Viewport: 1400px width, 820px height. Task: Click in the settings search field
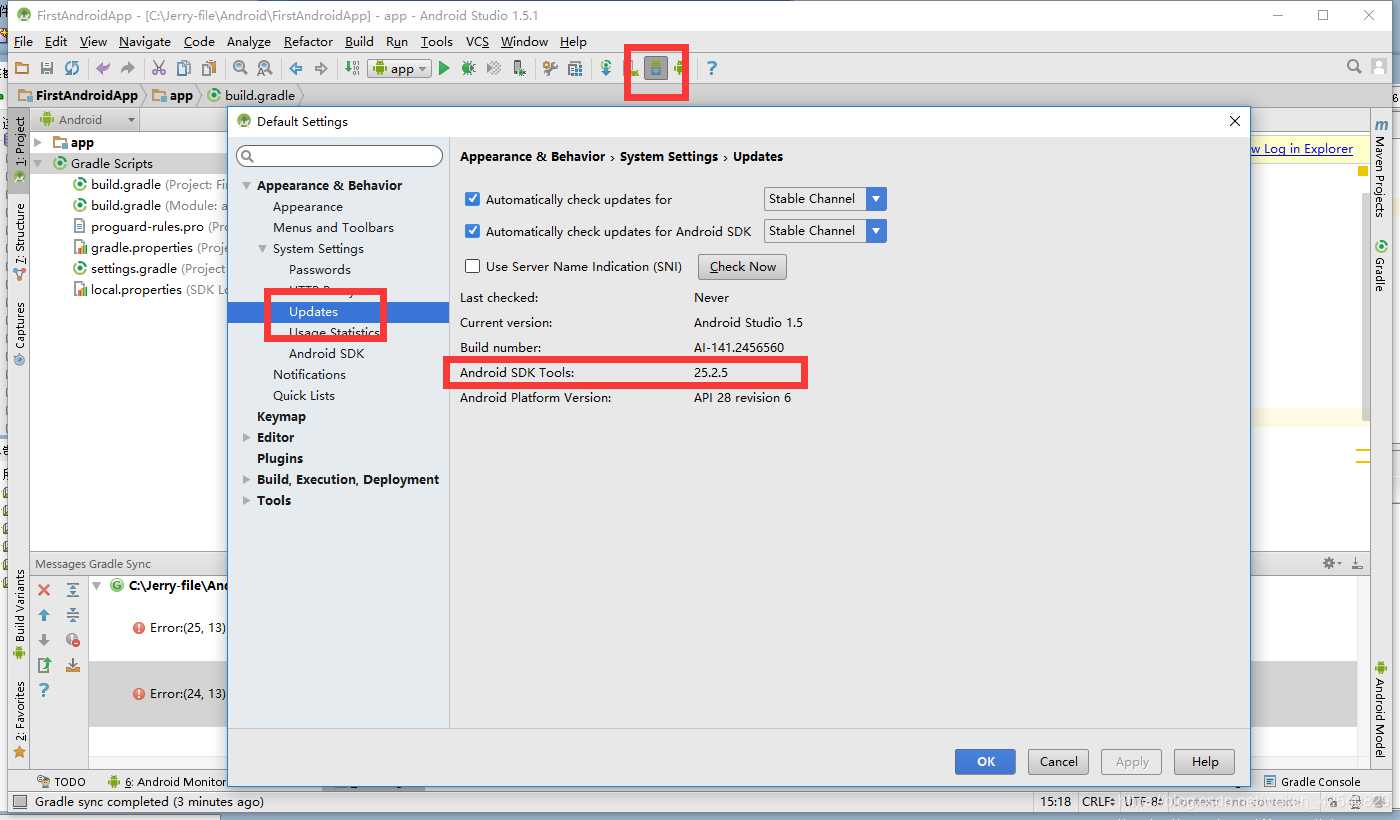pyautogui.click(x=340, y=156)
